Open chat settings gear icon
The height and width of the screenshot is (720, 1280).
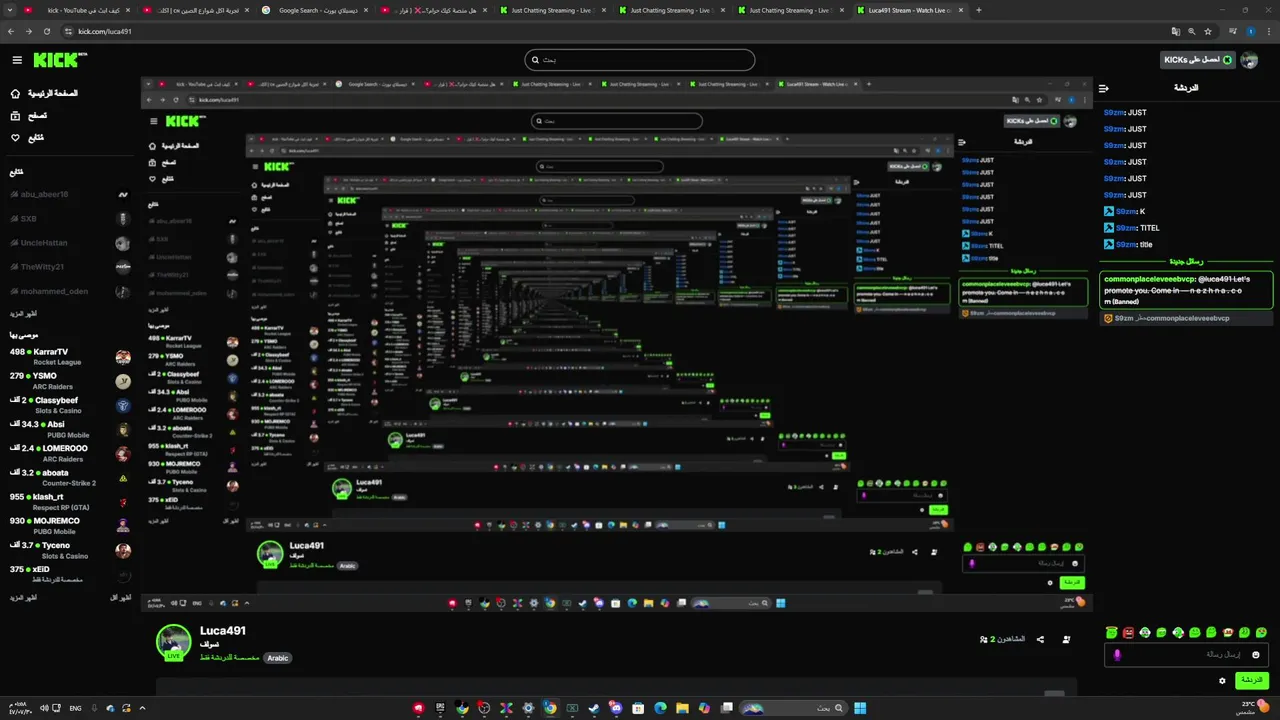pyautogui.click(x=1222, y=680)
